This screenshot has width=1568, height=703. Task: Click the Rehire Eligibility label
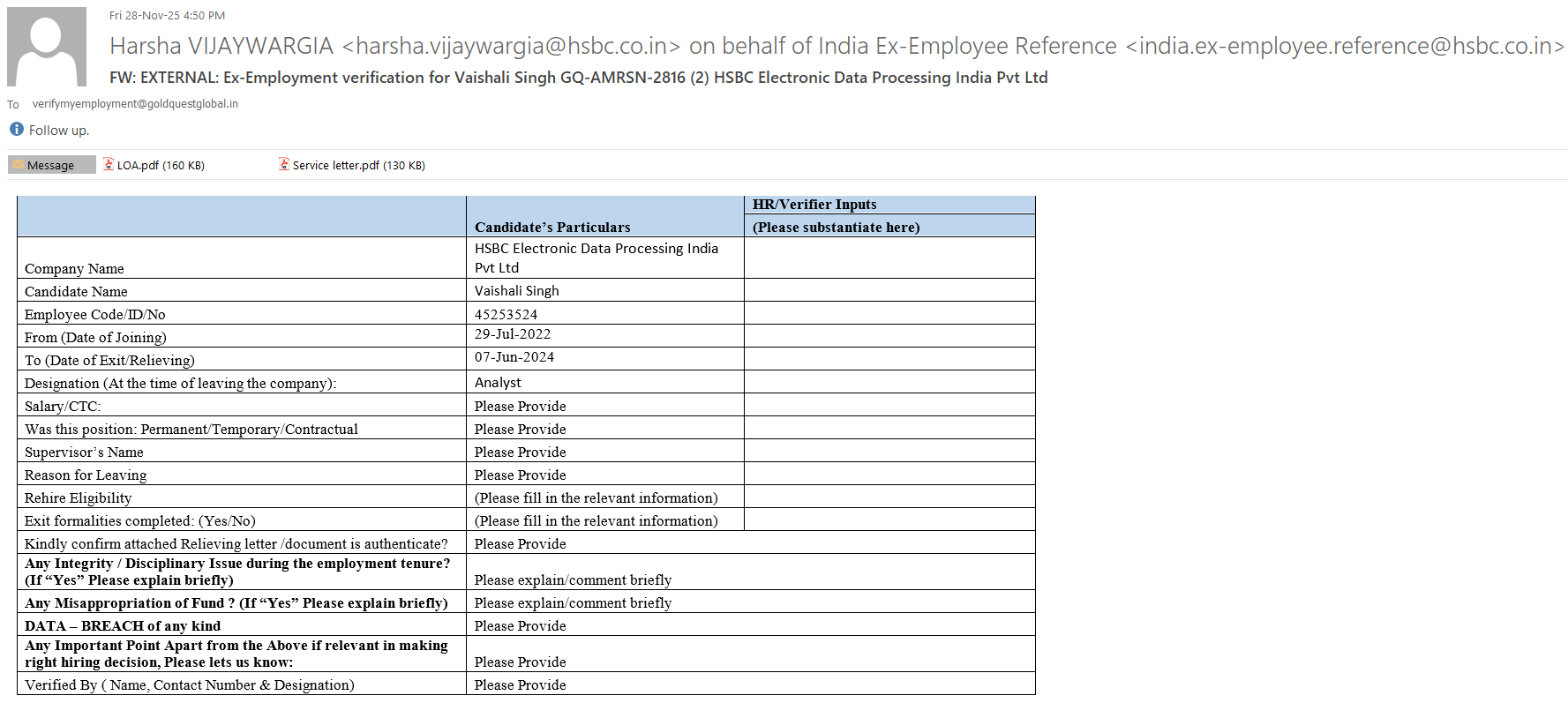(78, 498)
